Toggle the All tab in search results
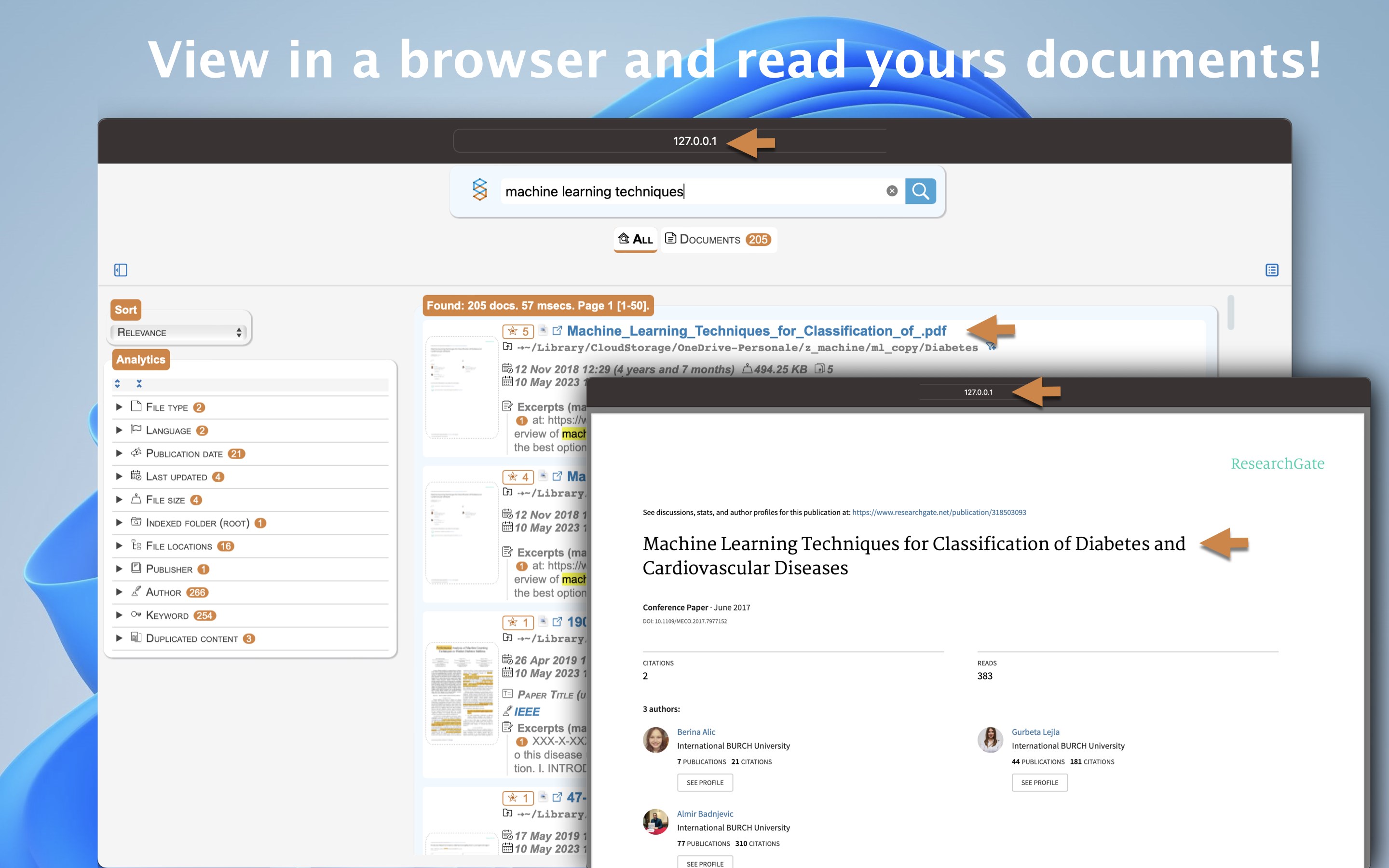 tap(636, 239)
